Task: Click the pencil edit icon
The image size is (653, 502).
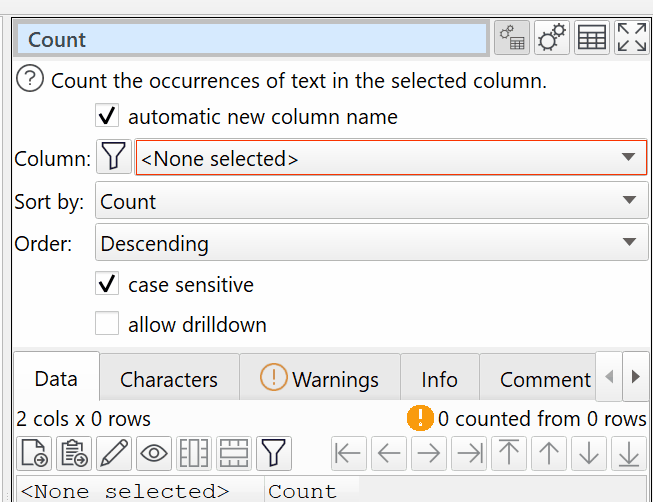Action: coord(115,453)
